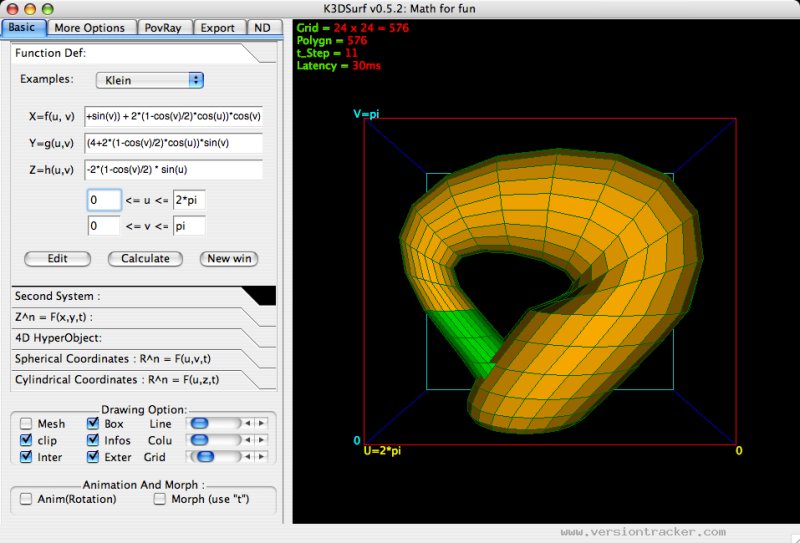The width and height of the screenshot is (800, 543).
Task: Click the Grid slider right arrow
Action: point(261,457)
